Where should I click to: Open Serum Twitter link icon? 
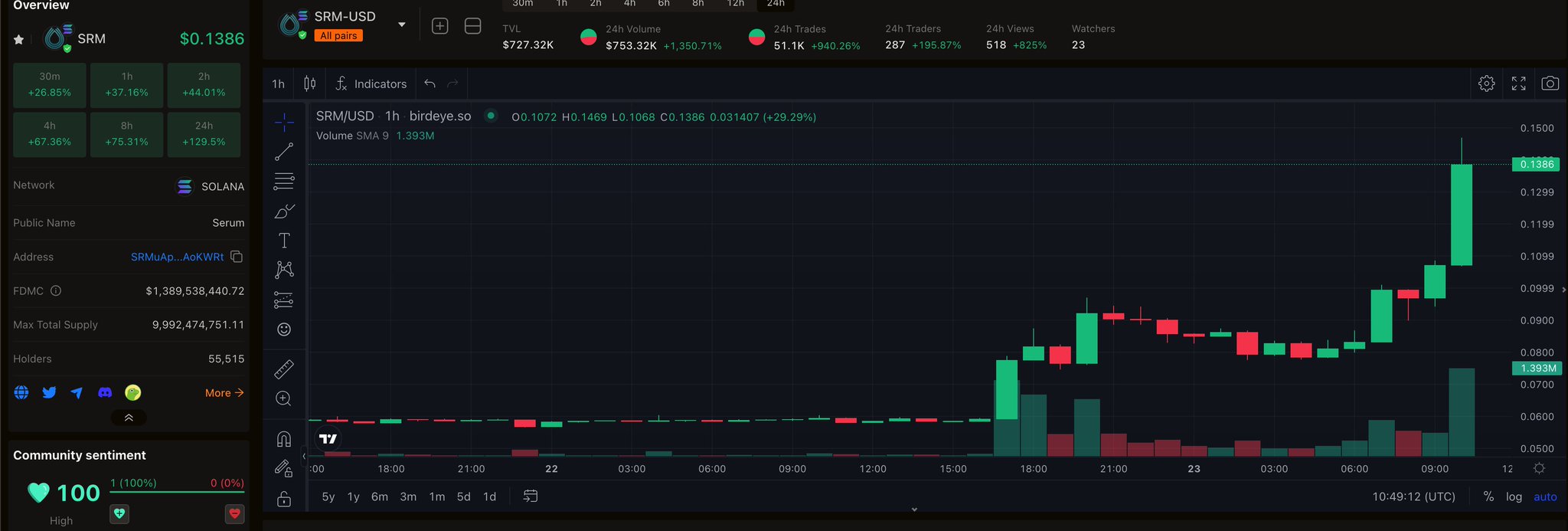coord(49,392)
